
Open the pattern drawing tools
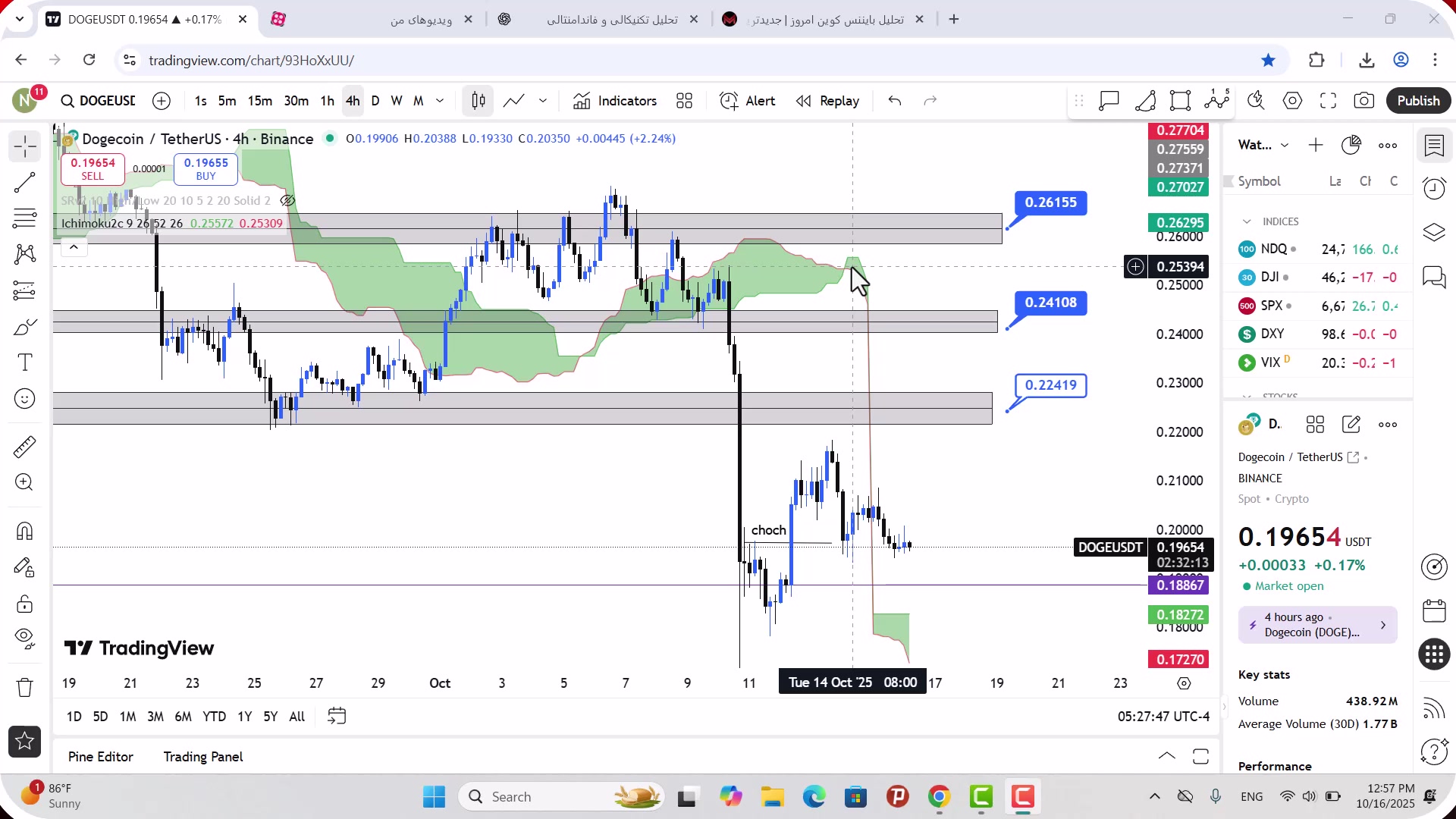24,254
